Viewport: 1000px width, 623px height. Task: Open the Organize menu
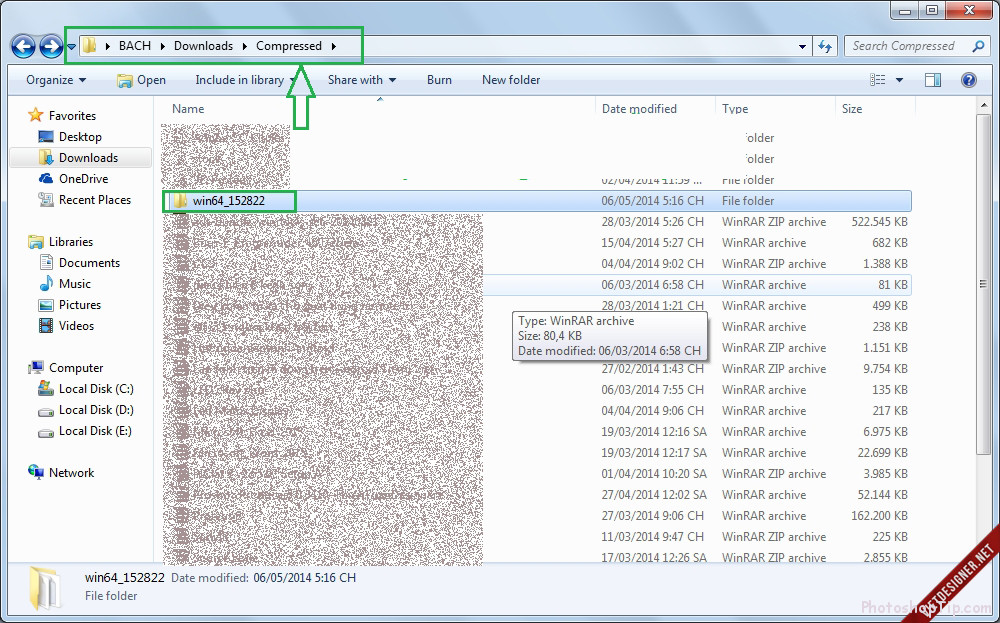(x=55, y=80)
